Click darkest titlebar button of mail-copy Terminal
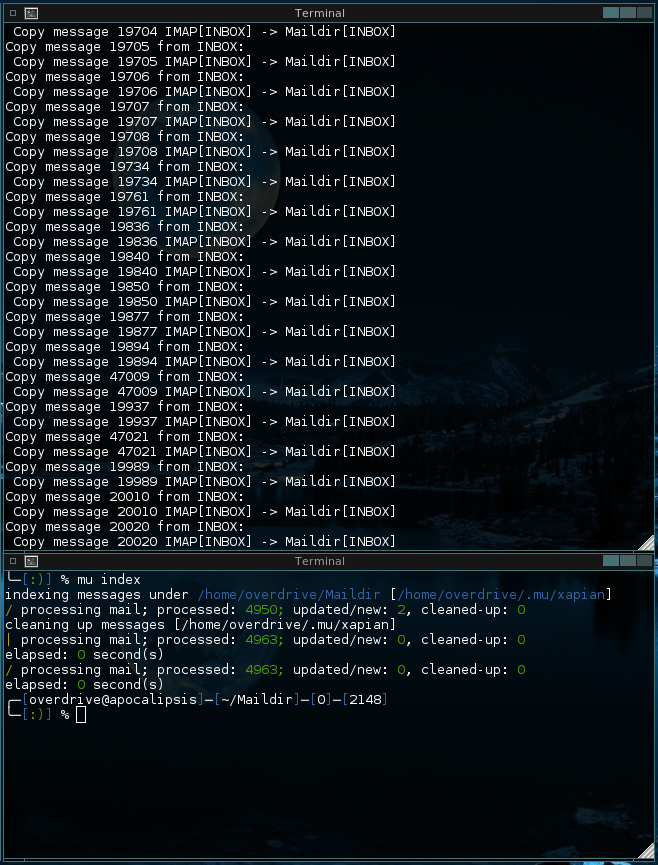The image size is (658, 865). tap(645, 13)
